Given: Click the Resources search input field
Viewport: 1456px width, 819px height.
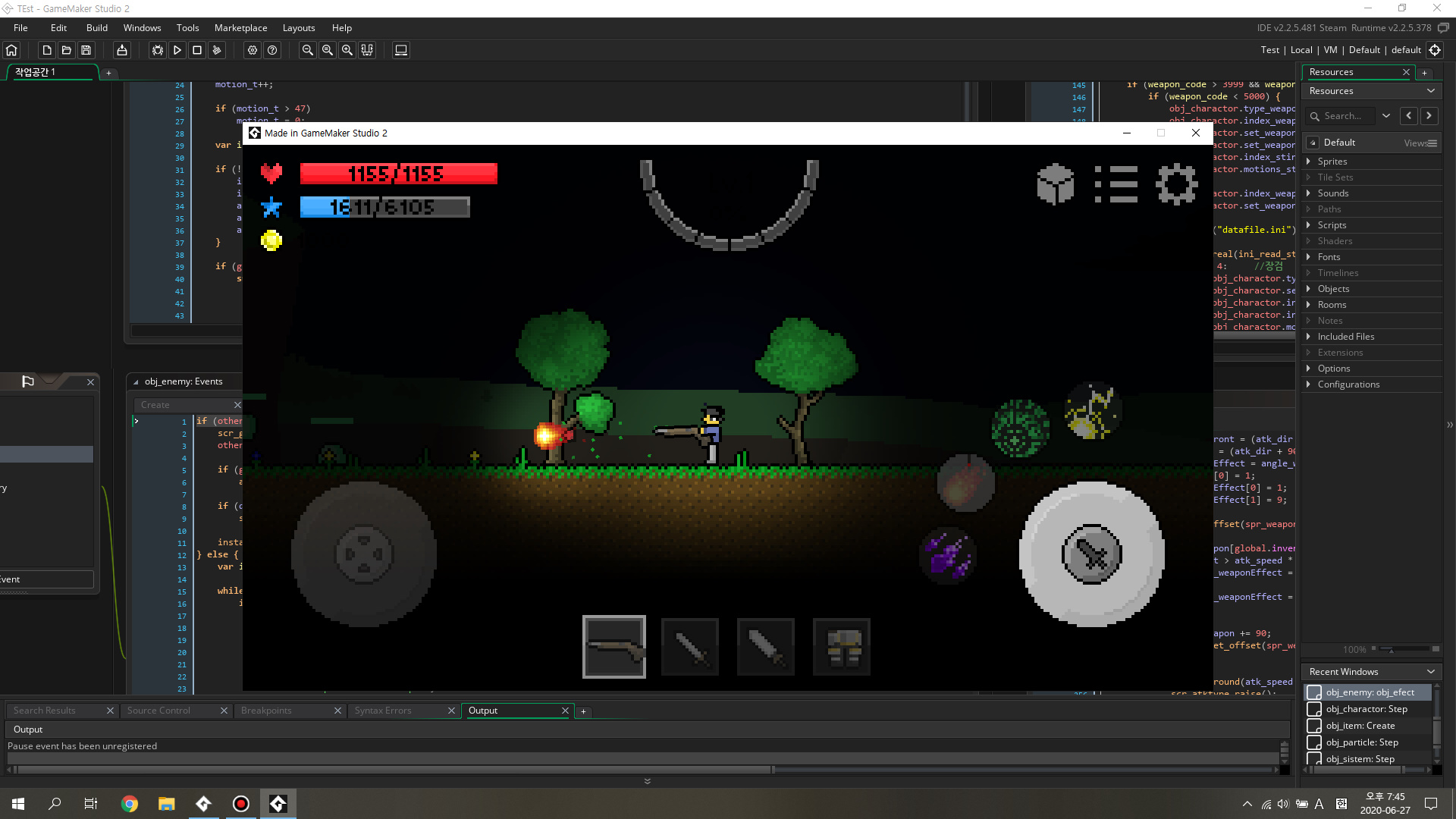Looking at the screenshot, I should (1342, 116).
